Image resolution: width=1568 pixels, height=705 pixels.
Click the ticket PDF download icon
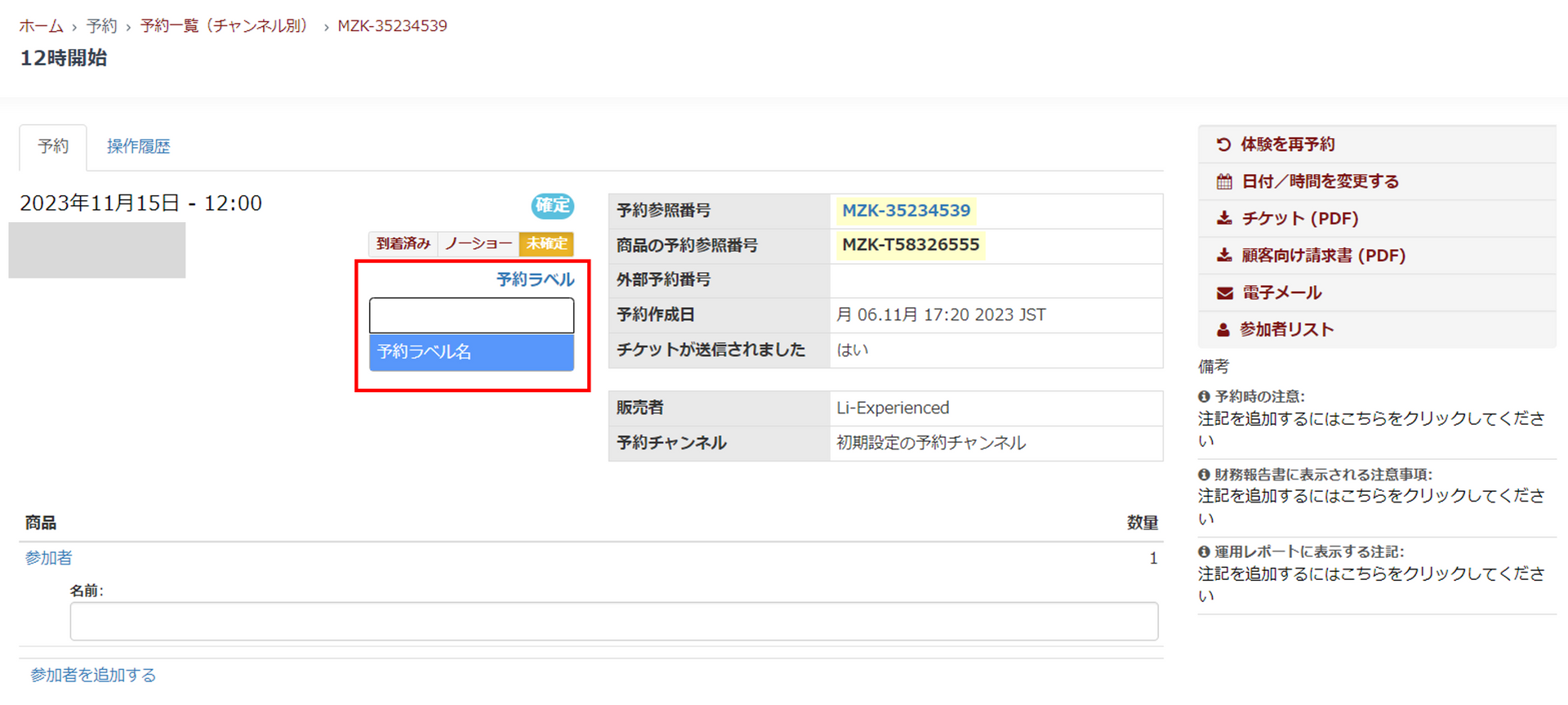pyautogui.click(x=1223, y=218)
